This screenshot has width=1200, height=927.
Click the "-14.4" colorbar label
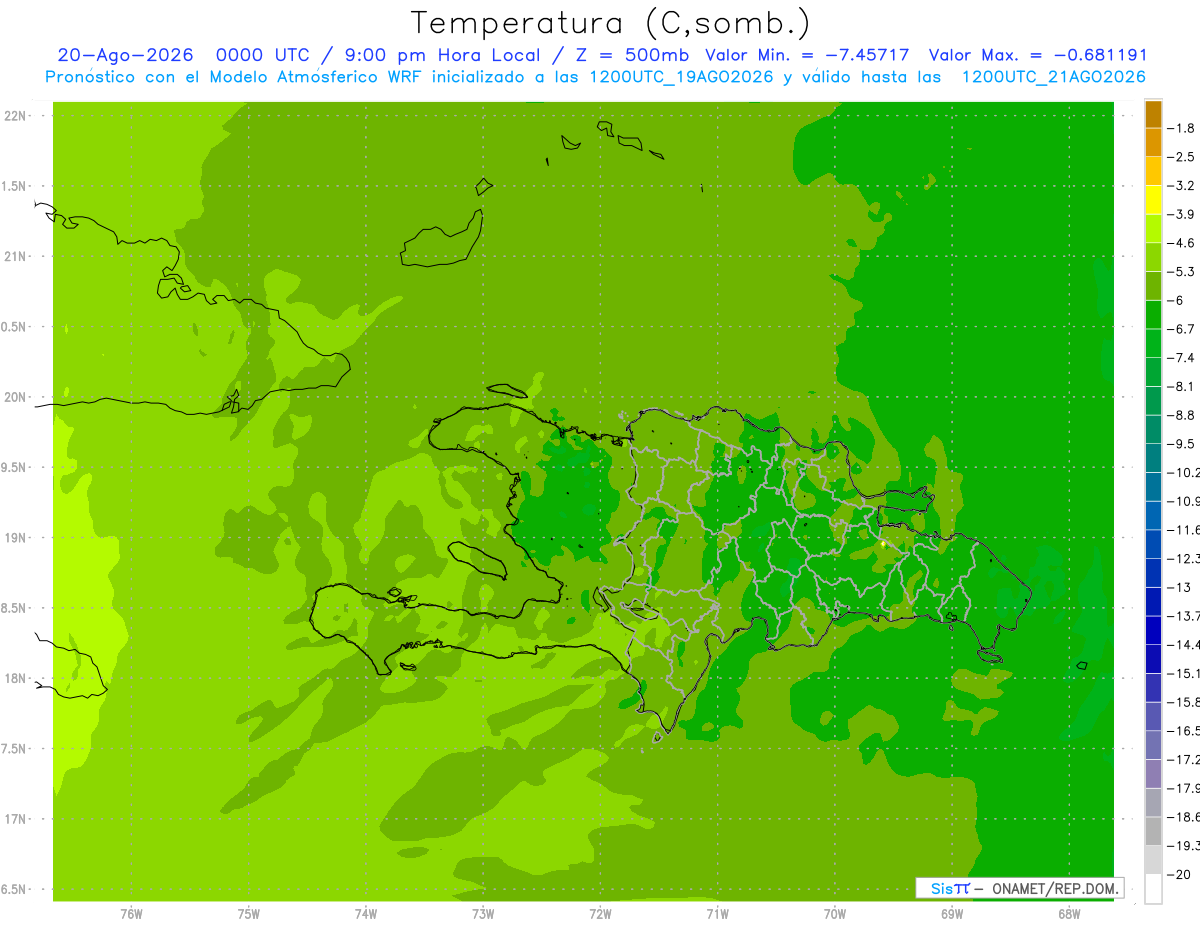point(1183,645)
